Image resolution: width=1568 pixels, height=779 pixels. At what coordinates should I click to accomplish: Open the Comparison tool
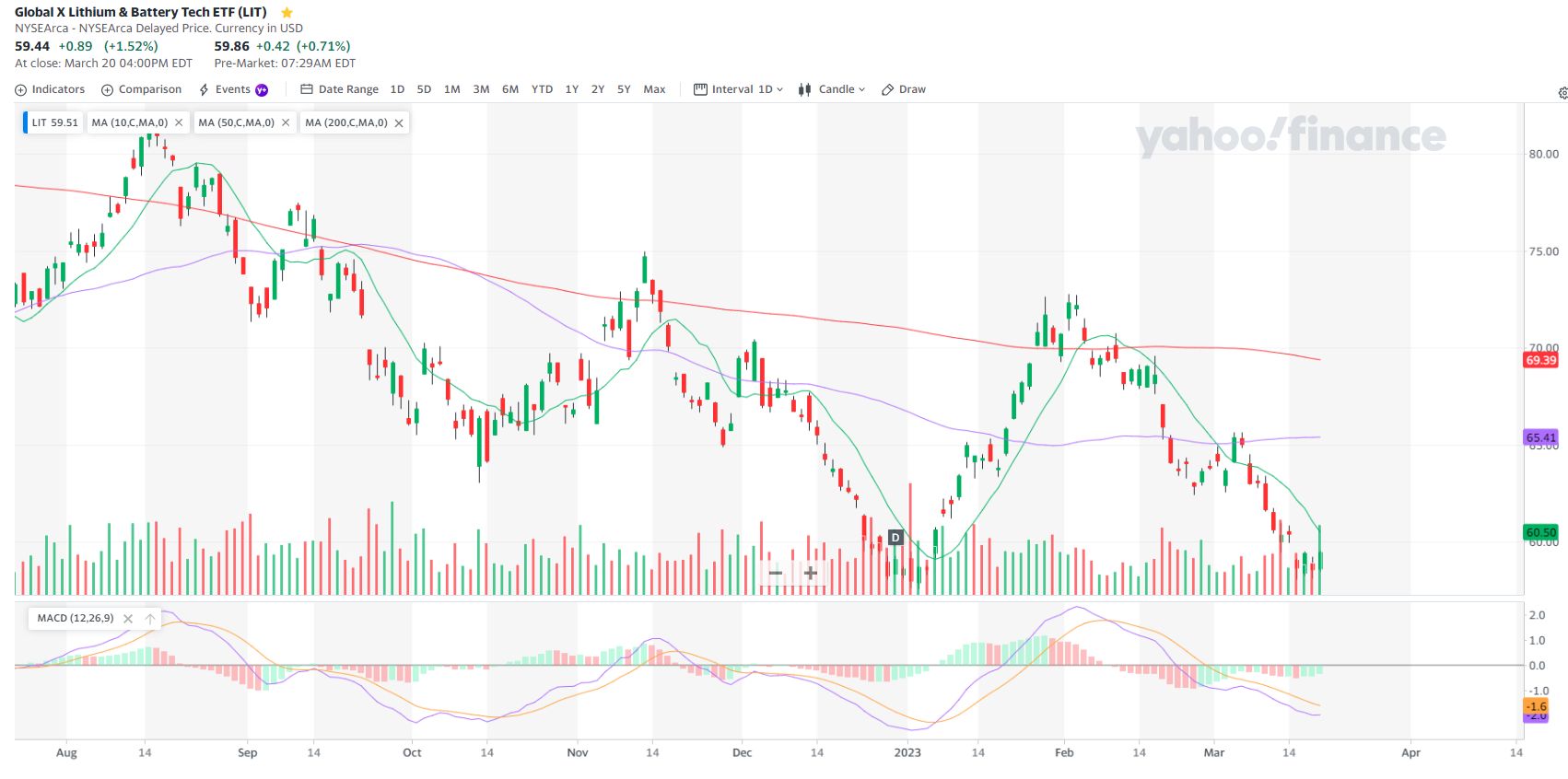141,89
